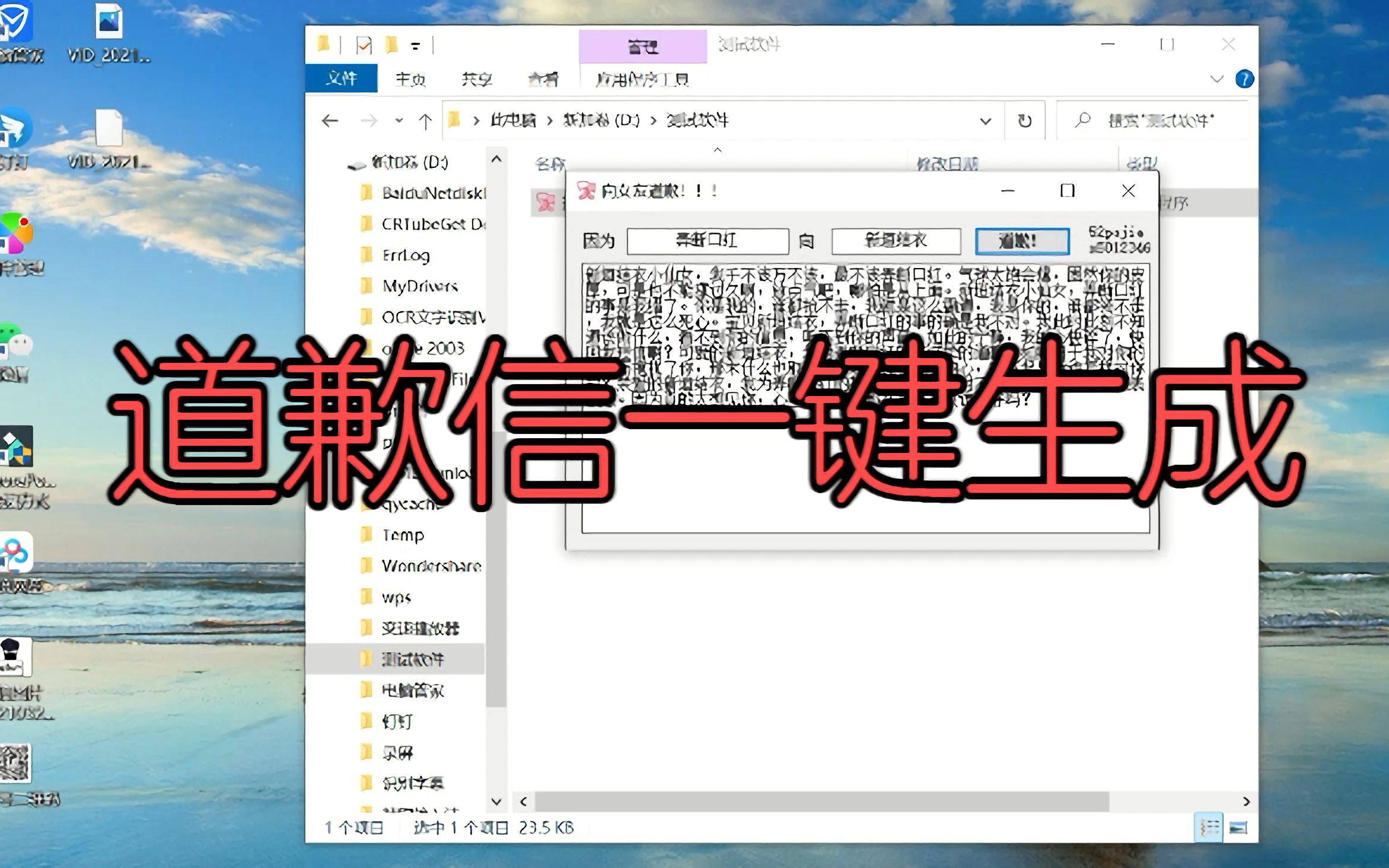
Task: Click the 道歉! button in apology dialog
Action: tap(1022, 241)
